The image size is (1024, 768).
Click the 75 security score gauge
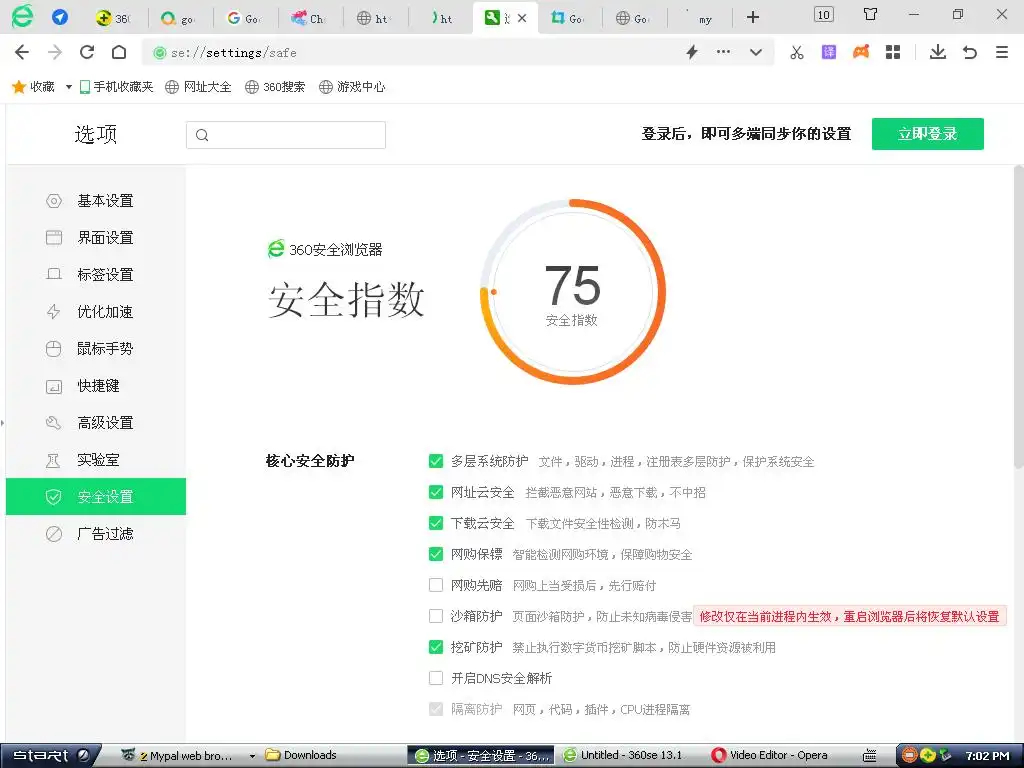pyautogui.click(x=573, y=292)
